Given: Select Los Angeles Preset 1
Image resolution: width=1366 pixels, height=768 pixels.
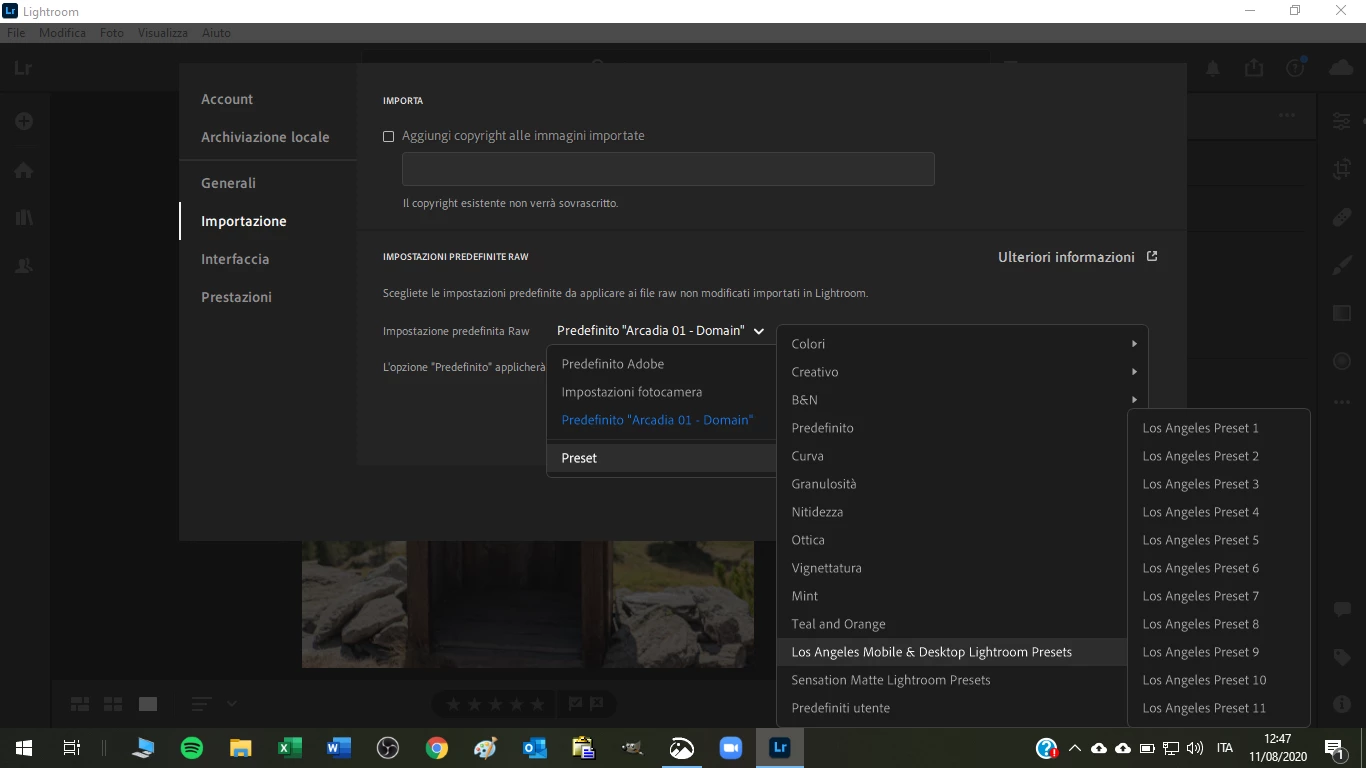Looking at the screenshot, I should click(1218, 428).
